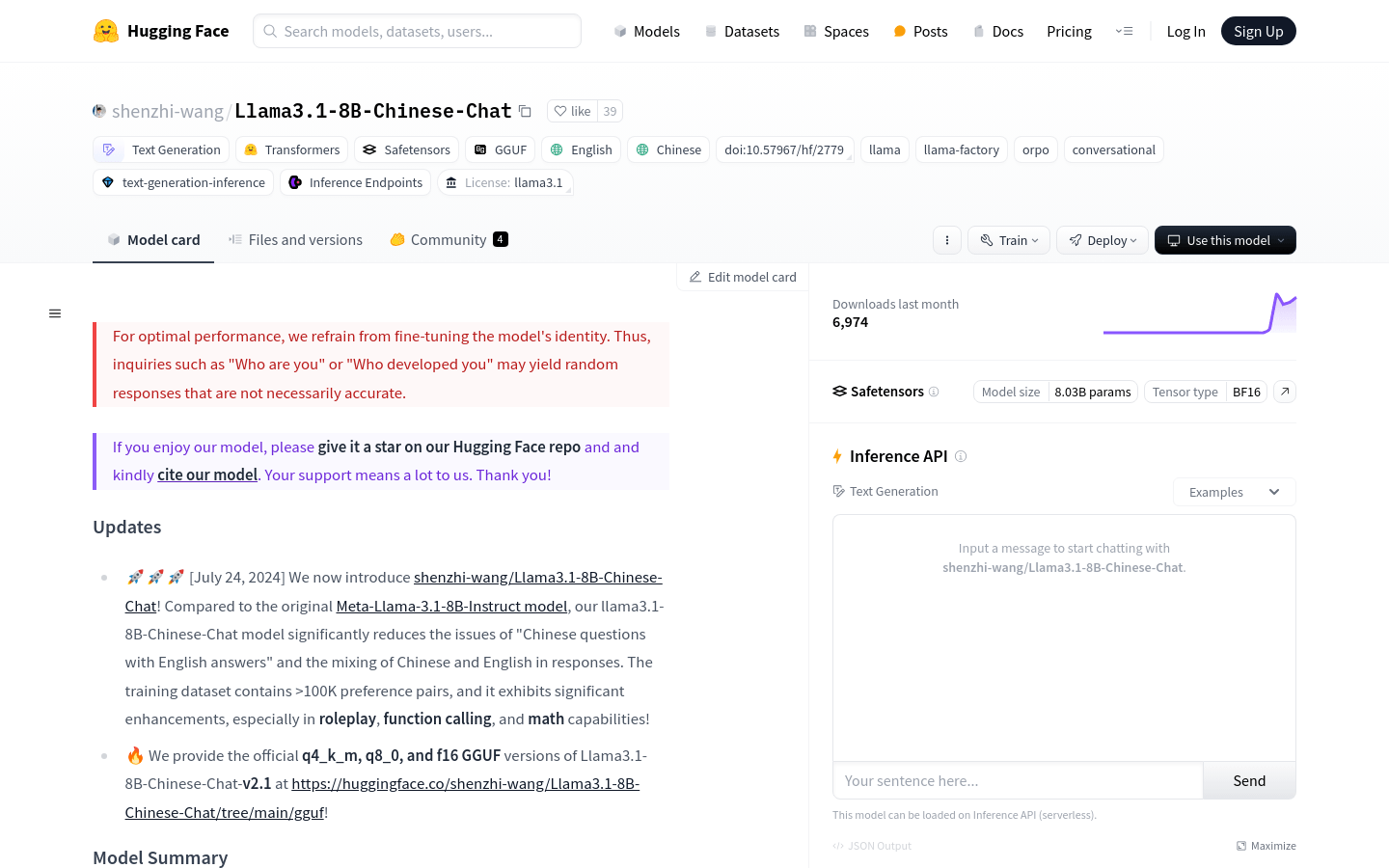Expand the Train dropdown
This screenshot has height=868, width=1389.
pos(1009,240)
